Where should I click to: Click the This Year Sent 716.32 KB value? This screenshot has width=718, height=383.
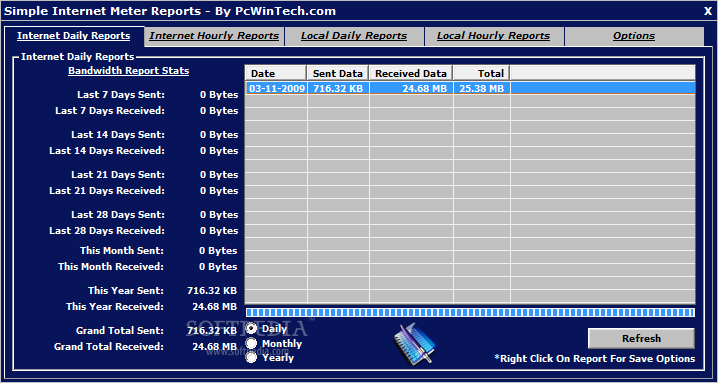coord(212,290)
